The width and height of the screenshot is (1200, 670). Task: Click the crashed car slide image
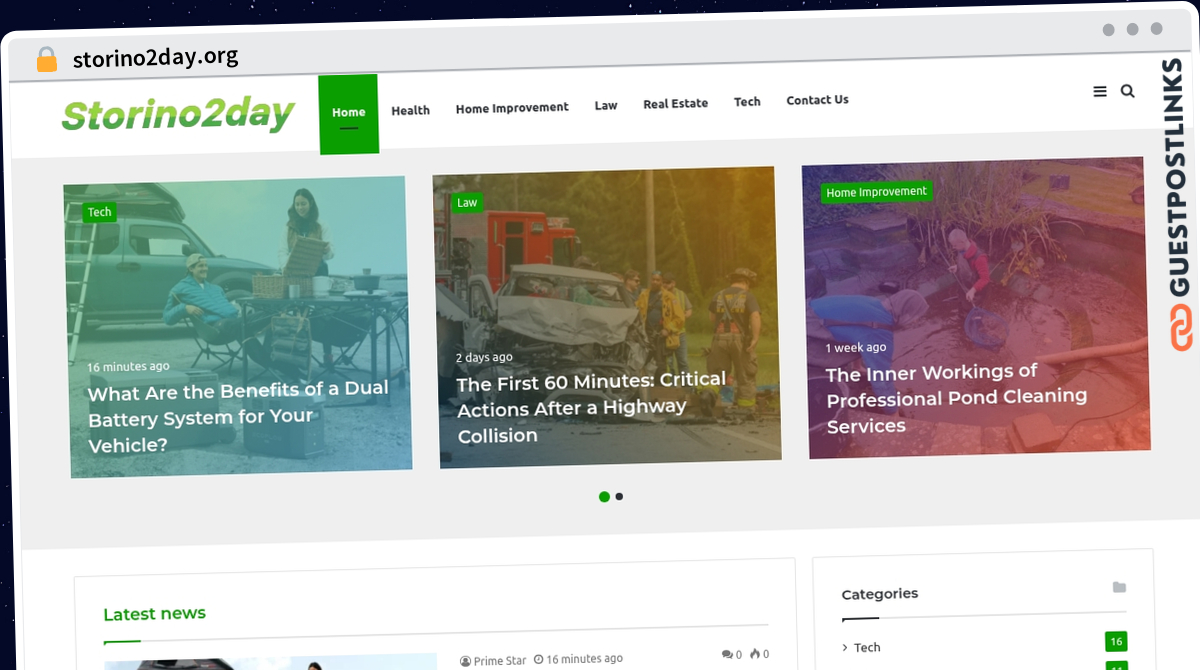pyautogui.click(x=607, y=317)
